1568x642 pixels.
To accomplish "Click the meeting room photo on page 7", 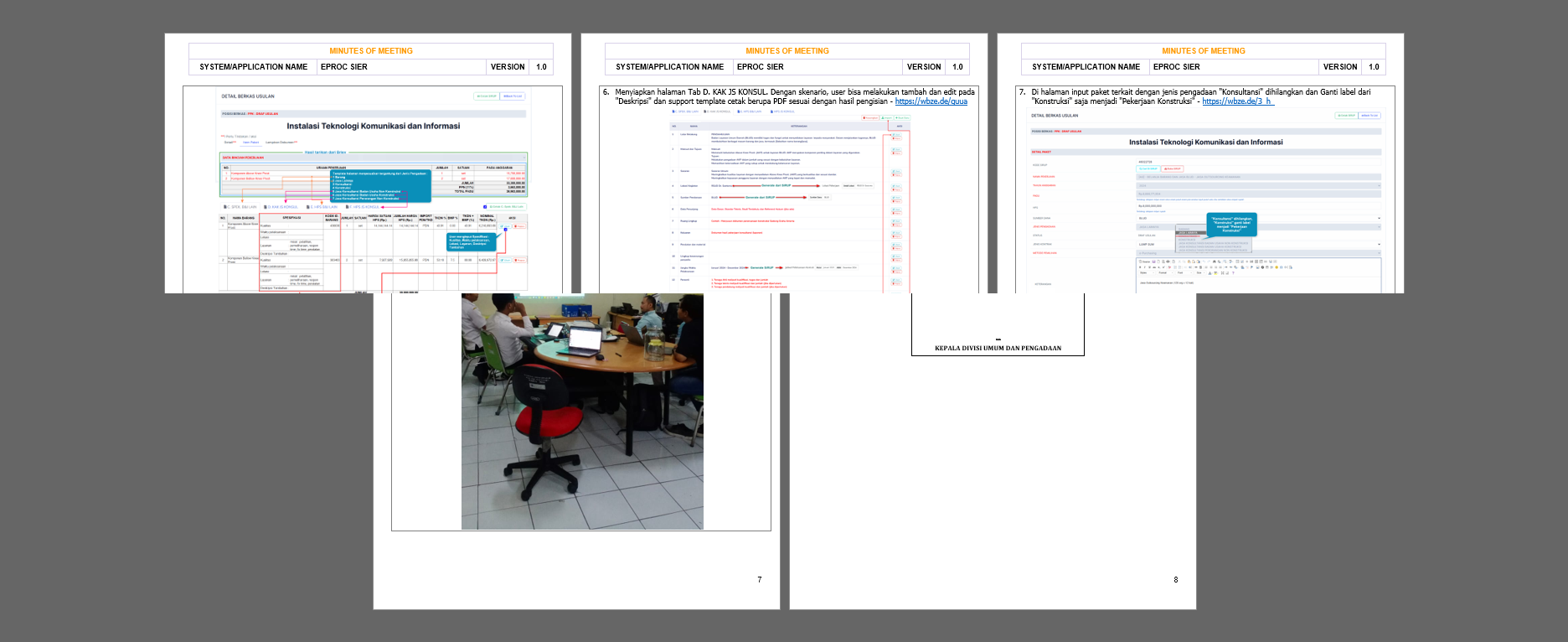I will (x=582, y=411).
